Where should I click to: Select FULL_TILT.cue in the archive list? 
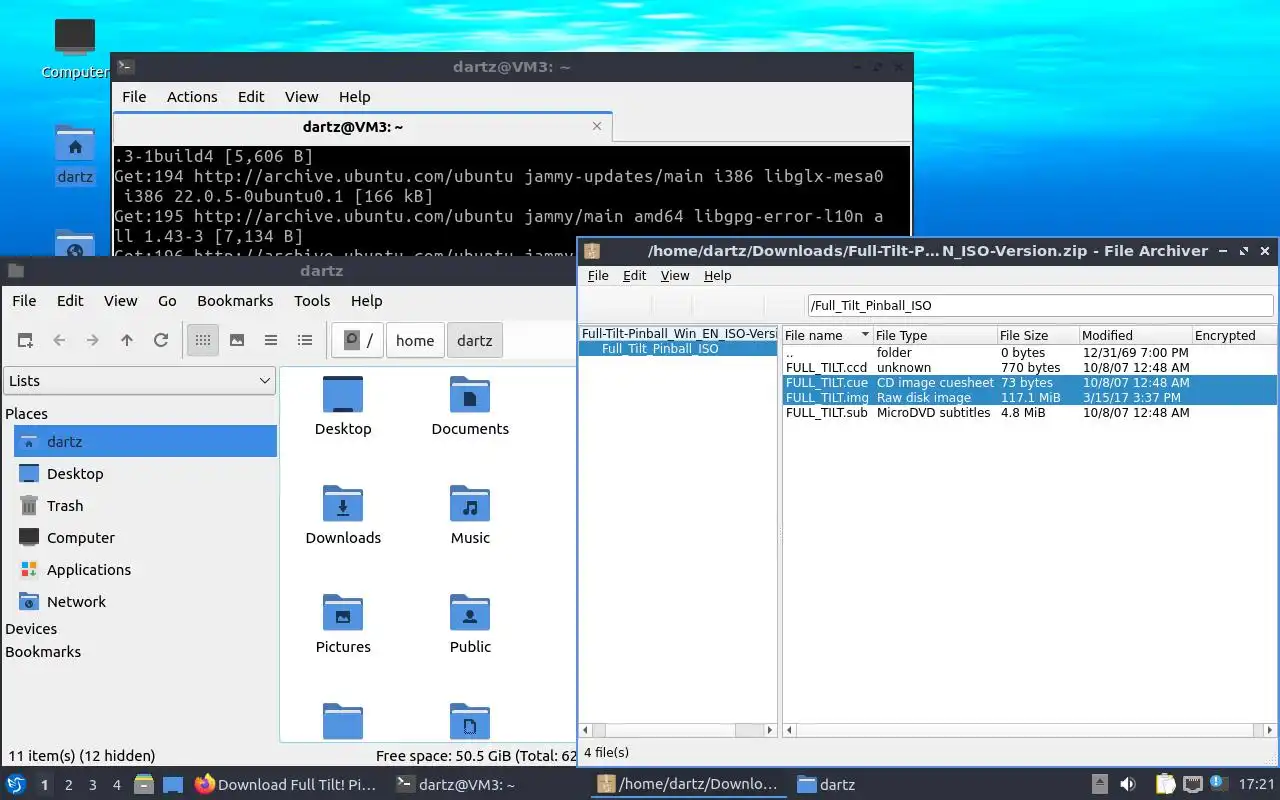[1030, 382]
